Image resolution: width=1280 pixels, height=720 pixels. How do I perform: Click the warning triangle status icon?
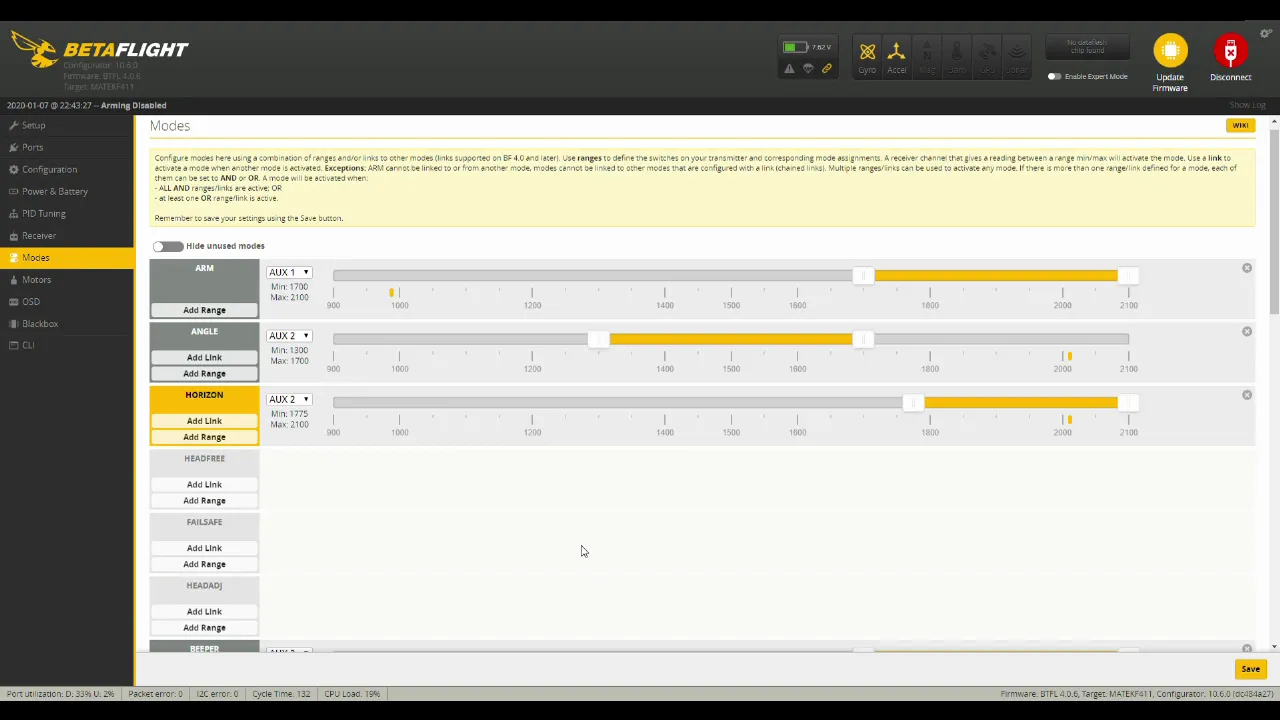(789, 69)
